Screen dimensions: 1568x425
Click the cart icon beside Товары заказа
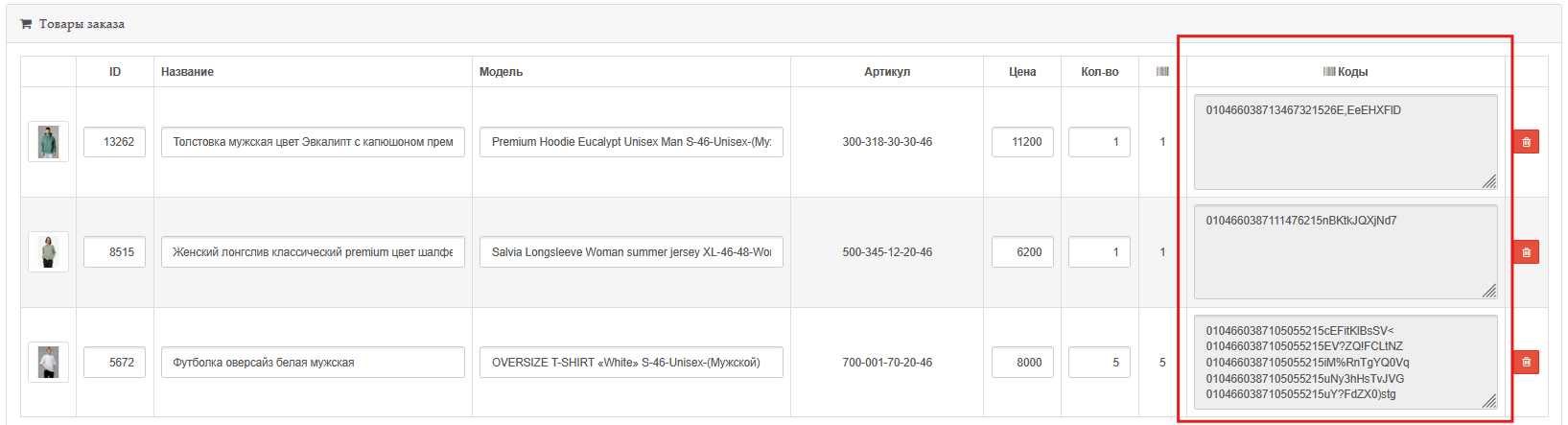(26, 24)
